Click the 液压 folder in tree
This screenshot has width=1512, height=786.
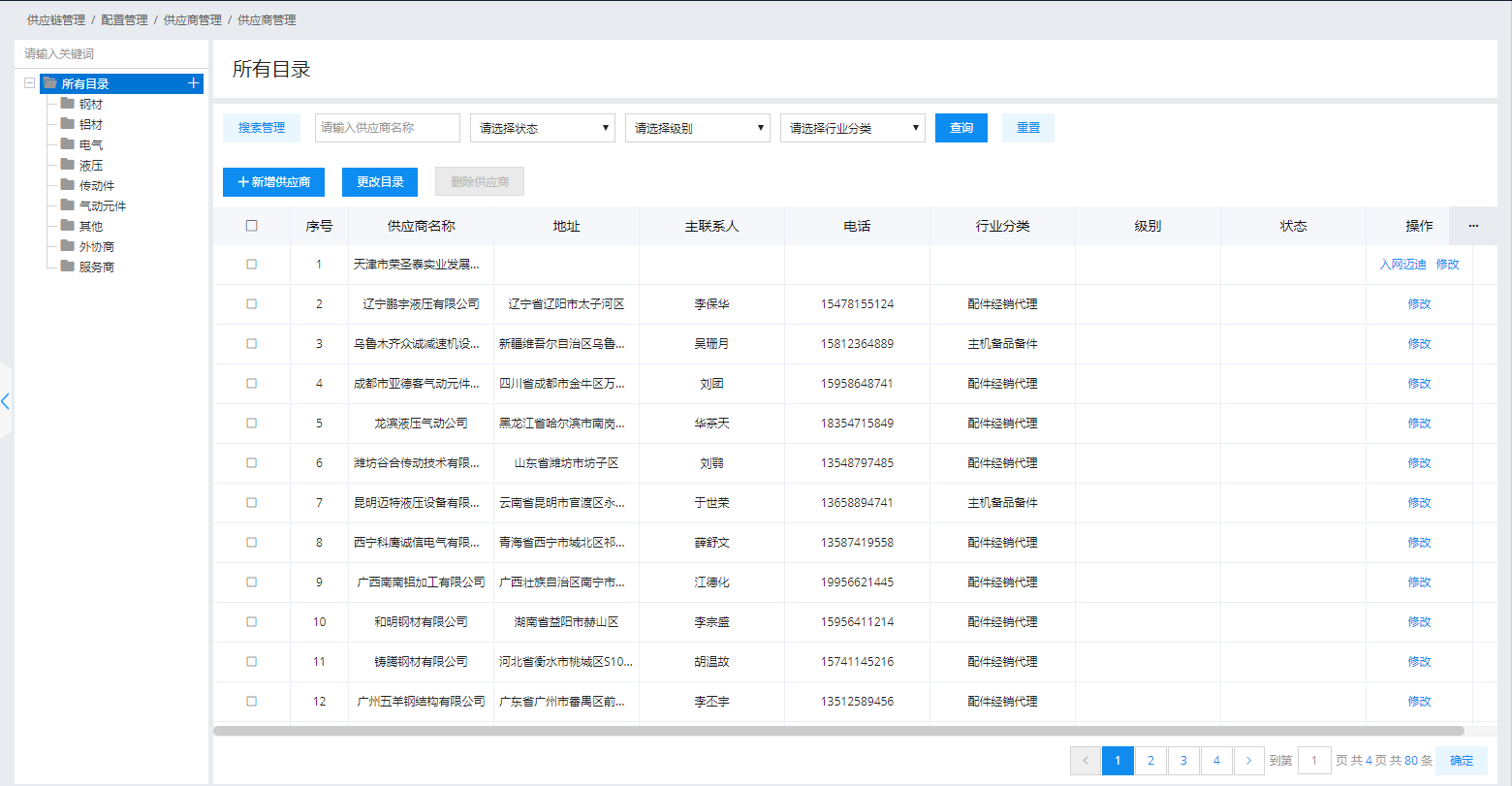click(x=90, y=166)
